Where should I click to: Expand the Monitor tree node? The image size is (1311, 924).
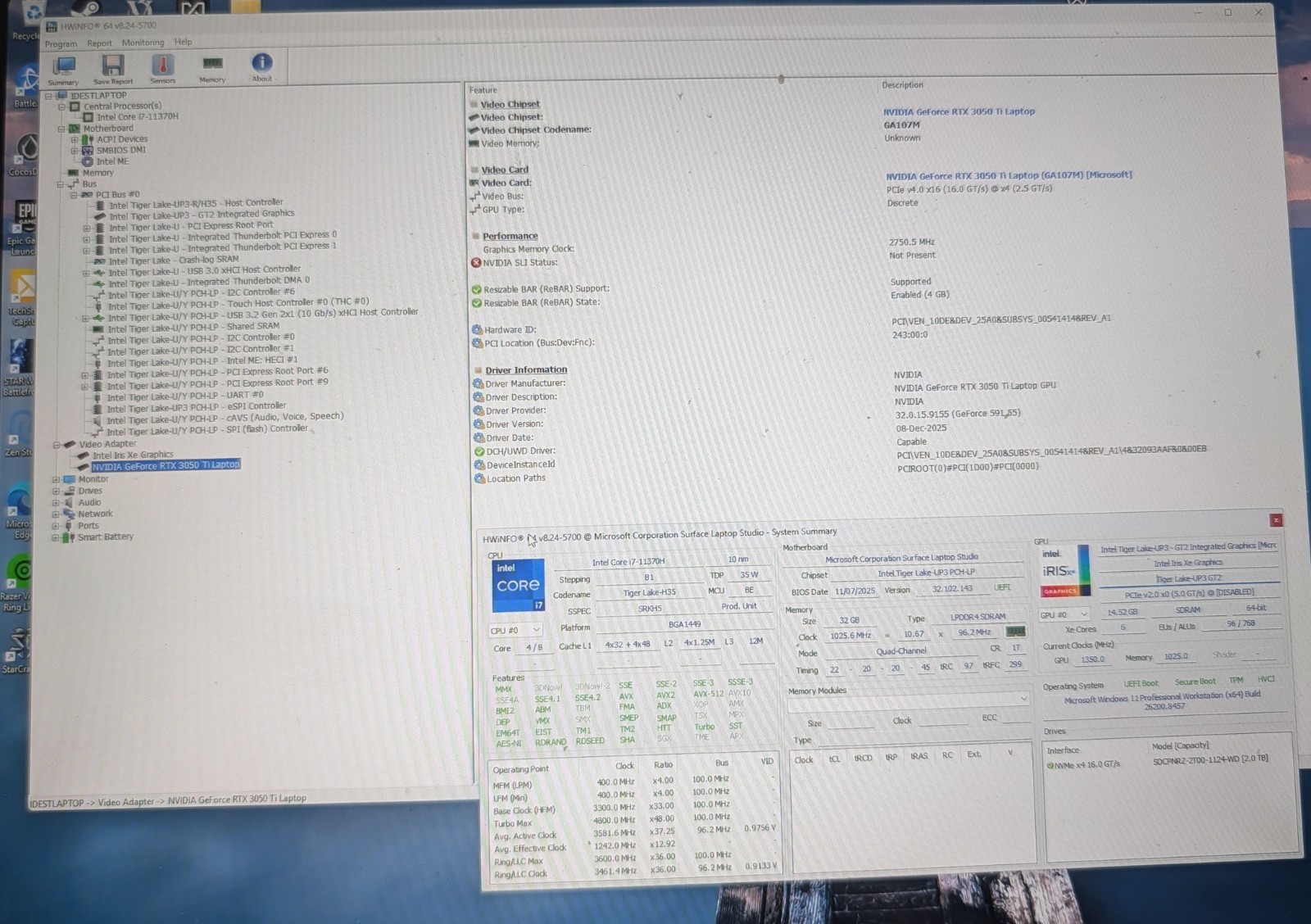[x=57, y=480]
